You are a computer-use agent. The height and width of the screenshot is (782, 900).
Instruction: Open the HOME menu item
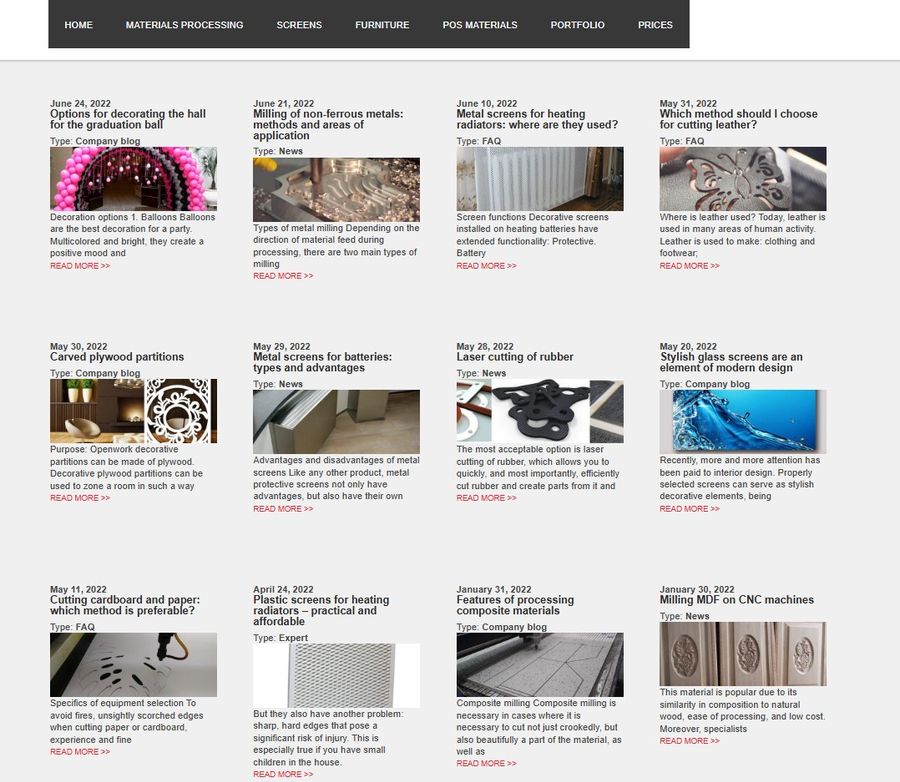pyautogui.click(x=79, y=25)
